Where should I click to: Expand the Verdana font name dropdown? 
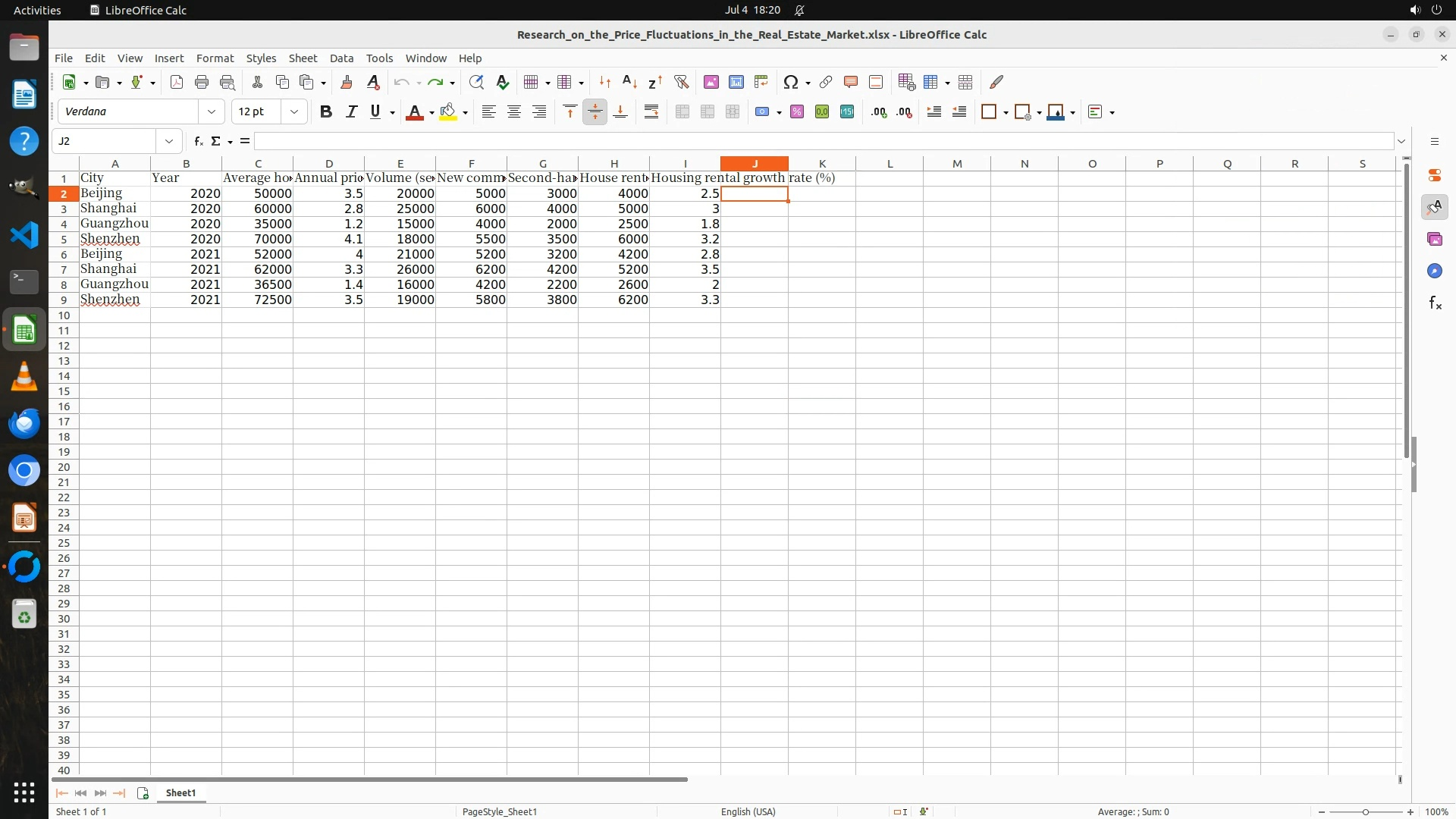[212, 112]
